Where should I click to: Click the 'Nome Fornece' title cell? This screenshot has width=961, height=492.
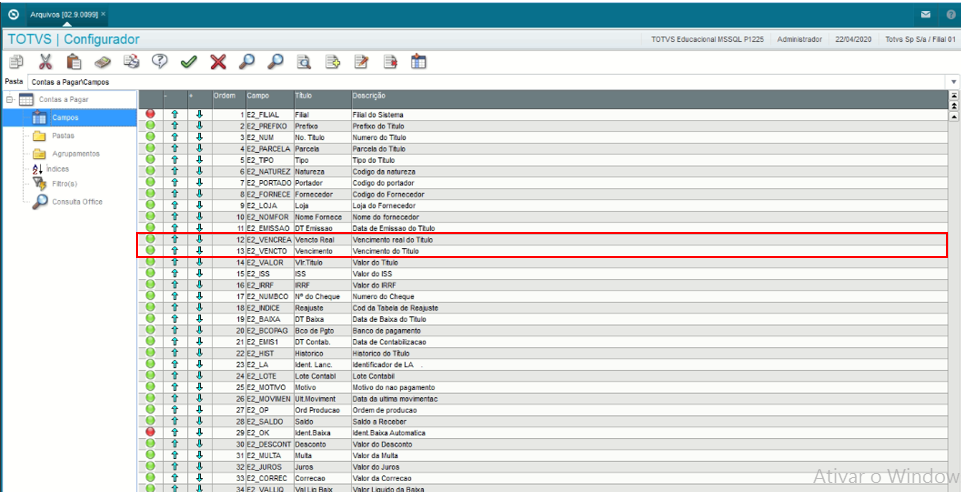pos(322,217)
